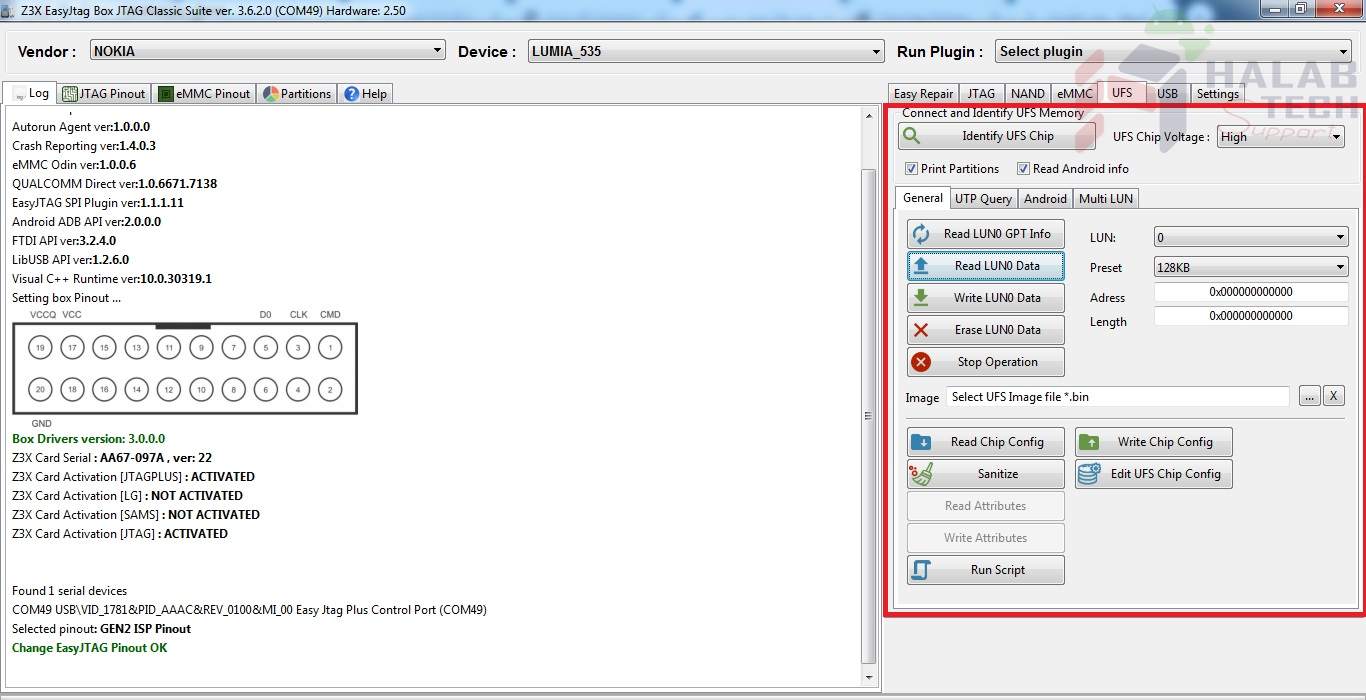Screen dimensions: 1366x700
Task: Click the 'FTDI API ver:3.2.4.0' log line
Action: point(64,241)
